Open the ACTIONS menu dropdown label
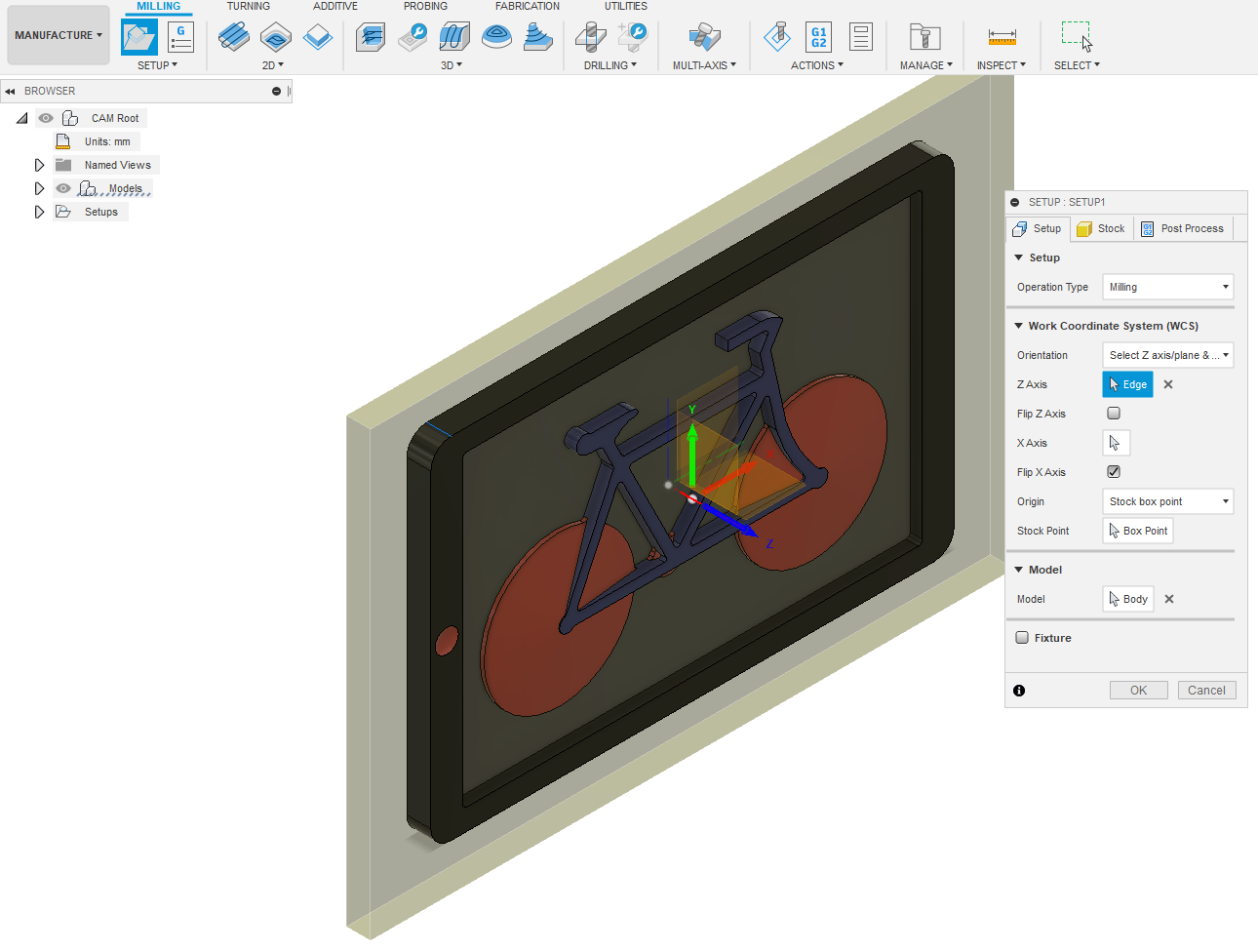1258x952 pixels. point(817,65)
